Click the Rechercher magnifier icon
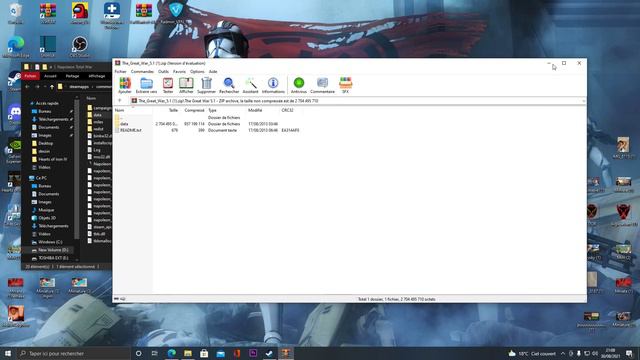Screen dimensions: 640x360 (229, 85)
